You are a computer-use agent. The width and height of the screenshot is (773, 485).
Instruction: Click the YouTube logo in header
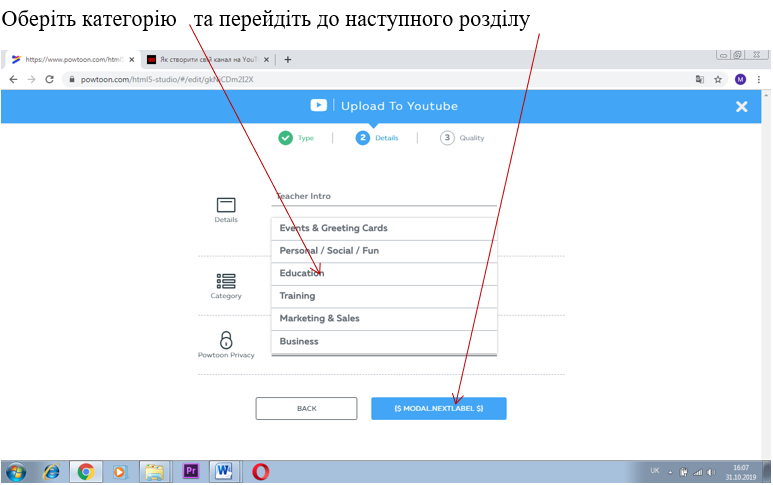(x=318, y=105)
